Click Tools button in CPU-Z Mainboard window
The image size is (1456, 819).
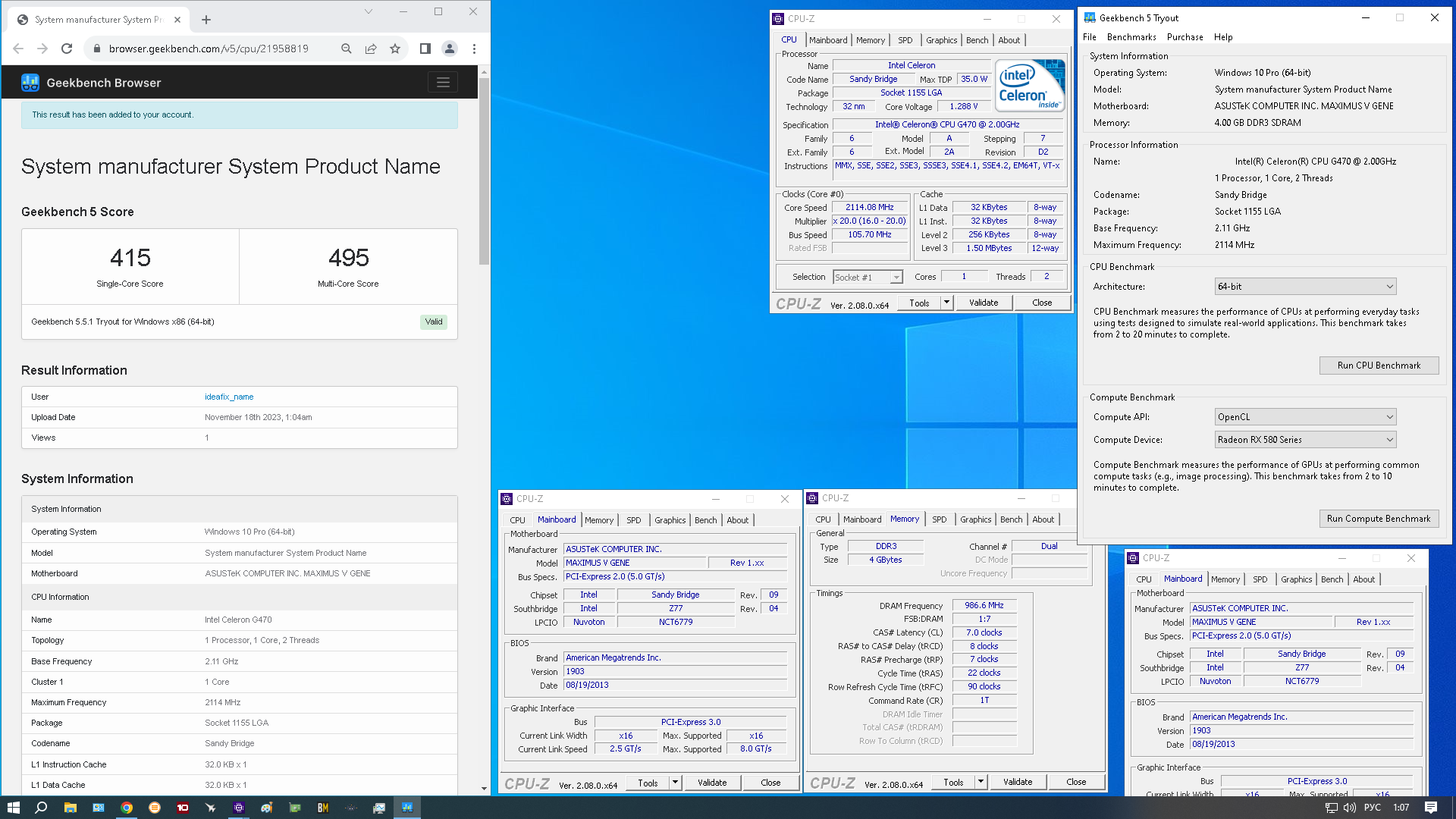(648, 783)
